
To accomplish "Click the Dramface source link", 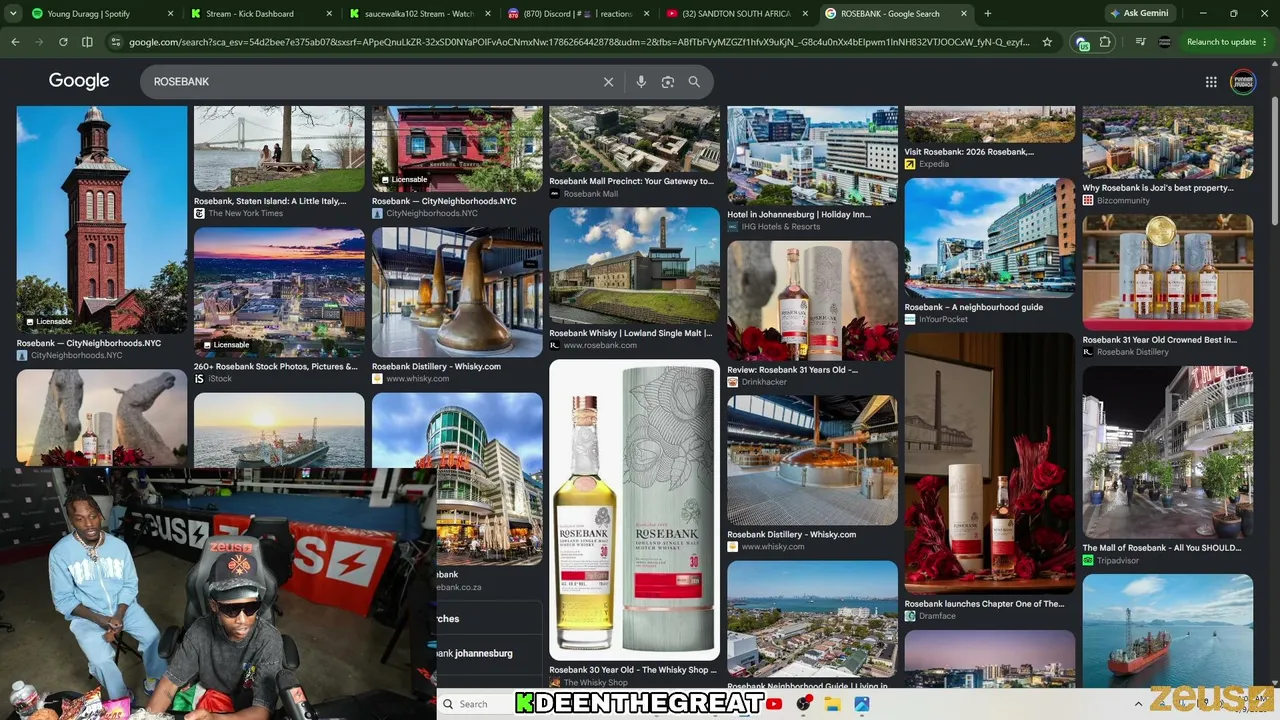I will coord(937,616).
